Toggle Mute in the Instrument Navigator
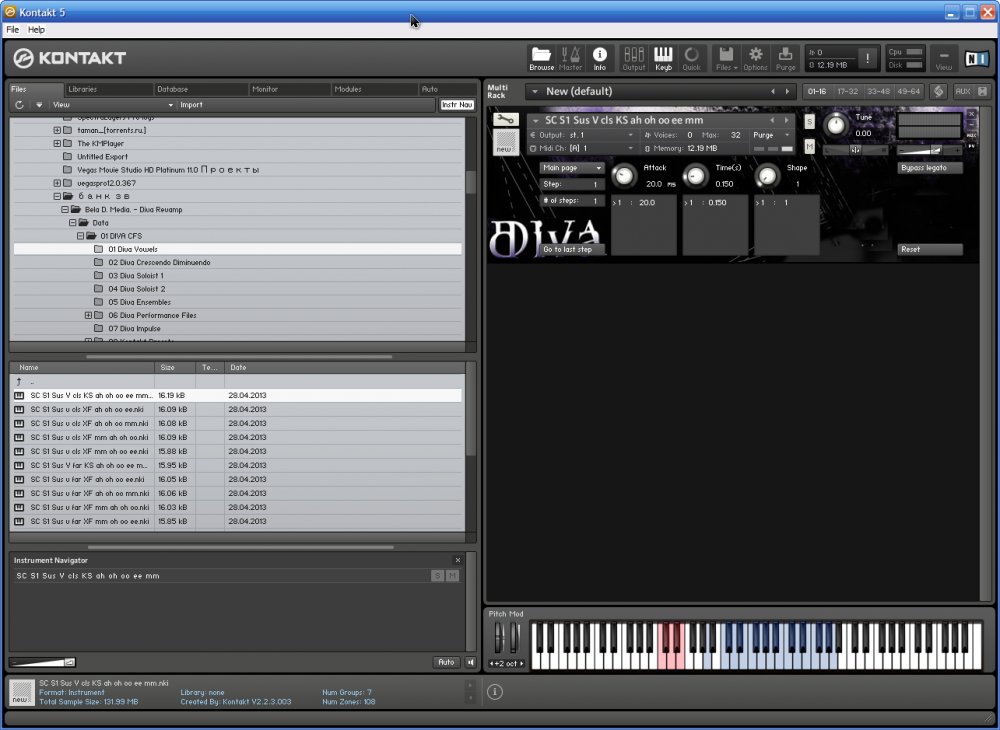The image size is (1000, 730). (x=452, y=576)
